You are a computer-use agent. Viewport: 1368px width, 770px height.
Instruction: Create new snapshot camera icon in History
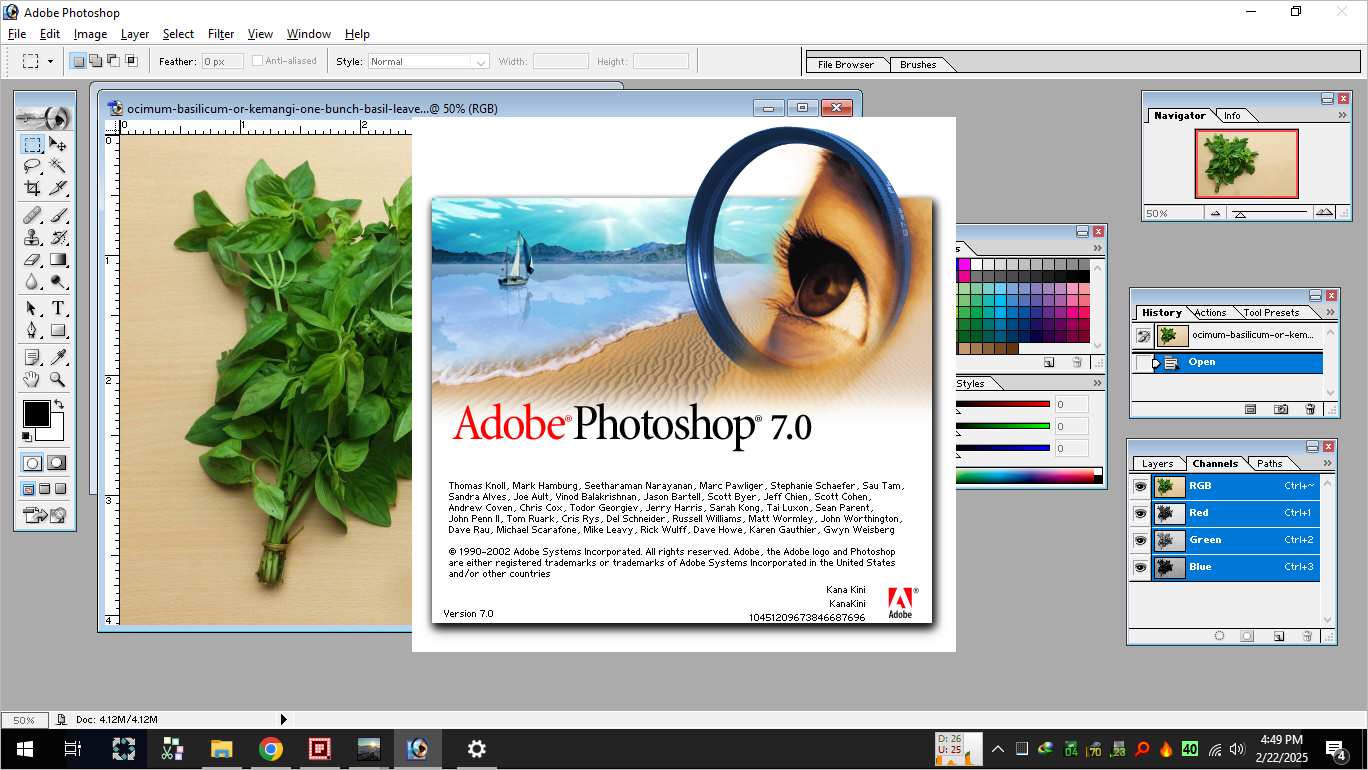1281,409
